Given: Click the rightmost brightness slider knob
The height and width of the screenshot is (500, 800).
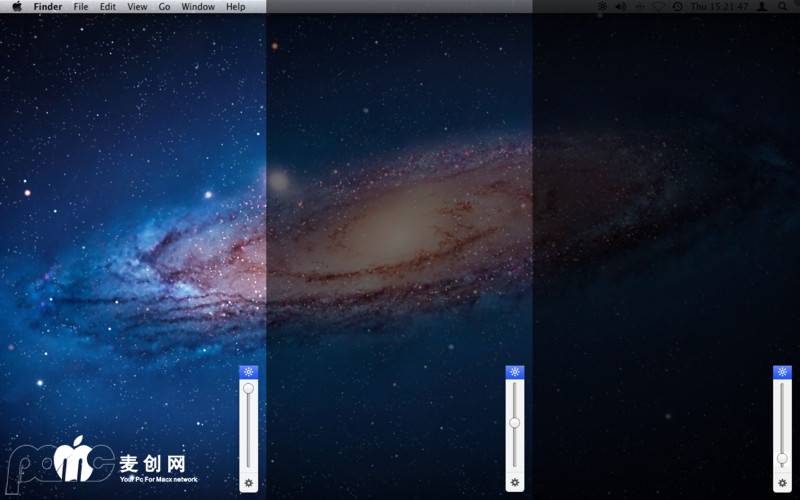Looking at the screenshot, I should [x=782, y=458].
